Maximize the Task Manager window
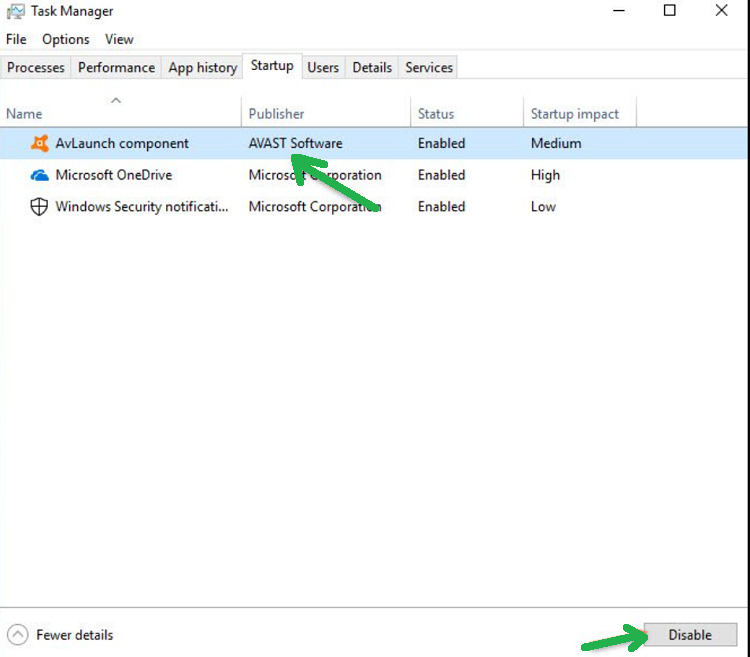750x657 pixels. point(670,11)
